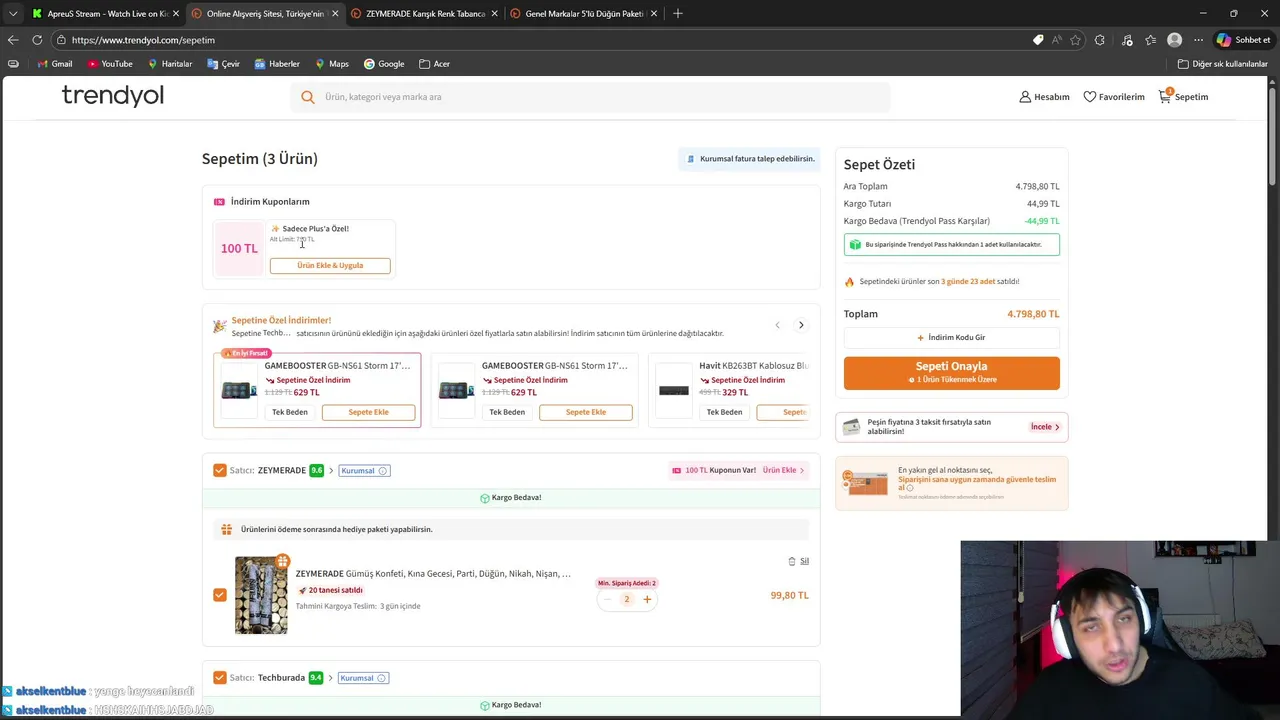Switch to Genel Markalar 5'li Düğün Paketi tab
The image size is (1280, 720).
point(583,14)
